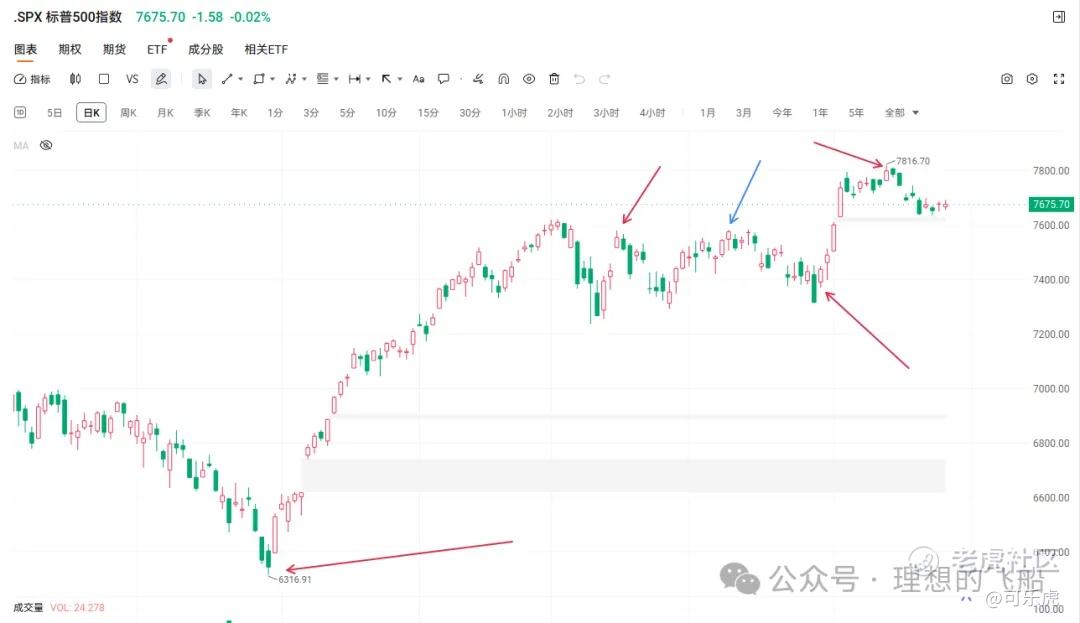The width and height of the screenshot is (1080, 623).
Task: Open the 全部 time range dropdown
Action: coord(901,113)
